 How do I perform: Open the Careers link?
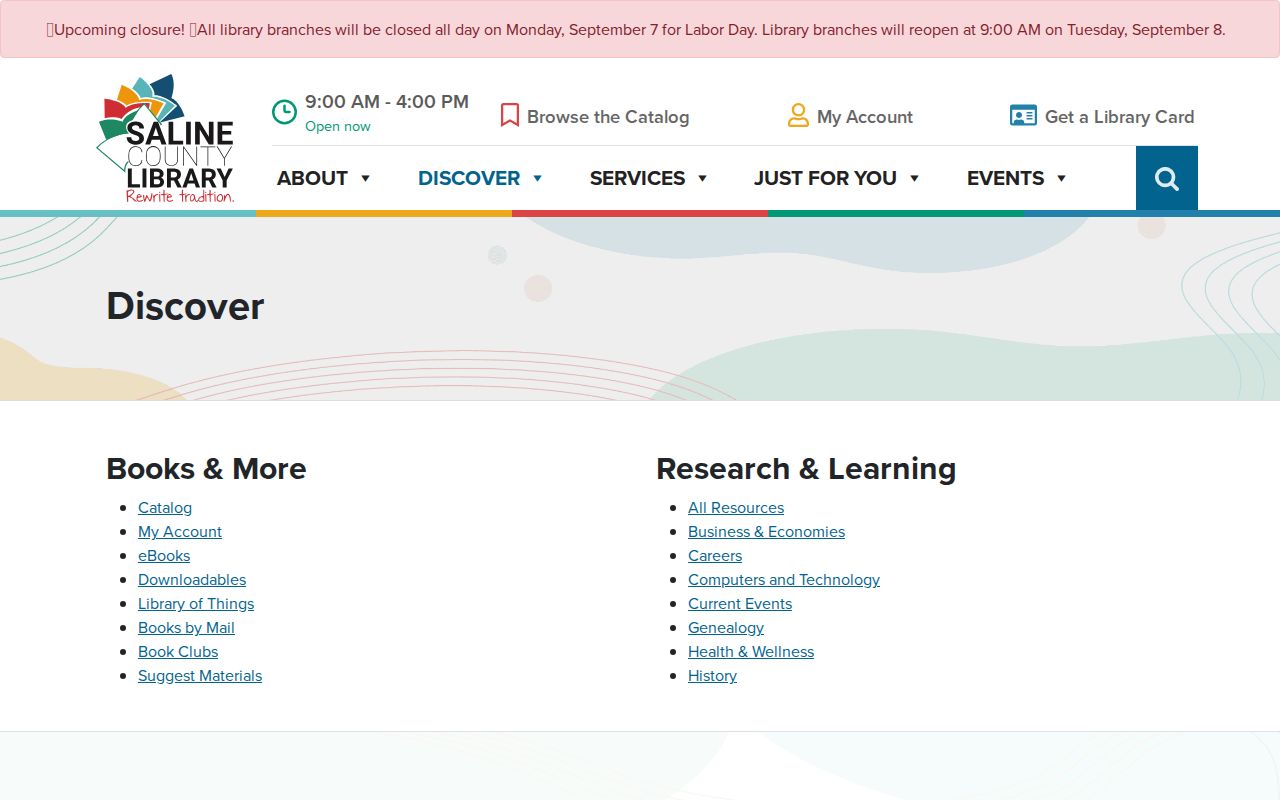coord(715,556)
